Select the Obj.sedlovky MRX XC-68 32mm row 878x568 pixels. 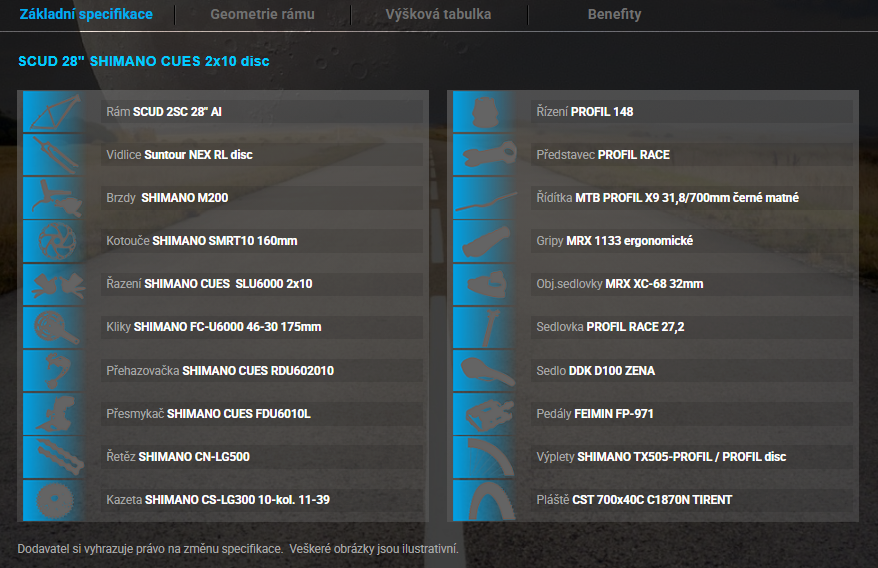(692, 284)
